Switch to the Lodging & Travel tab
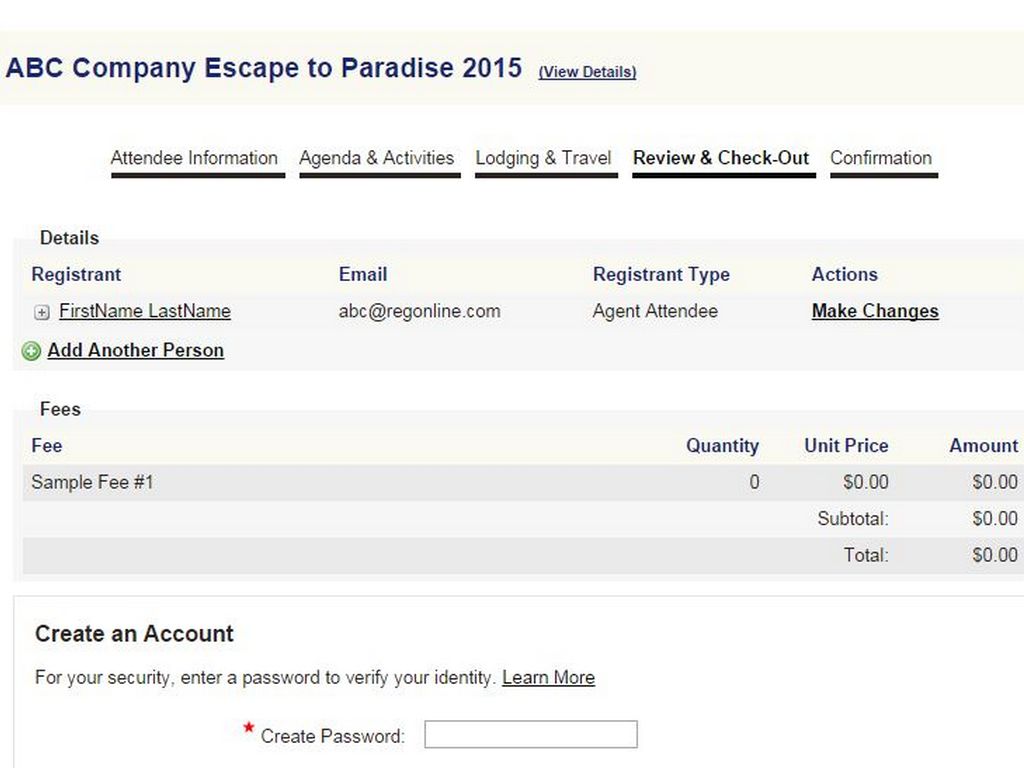 click(543, 158)
